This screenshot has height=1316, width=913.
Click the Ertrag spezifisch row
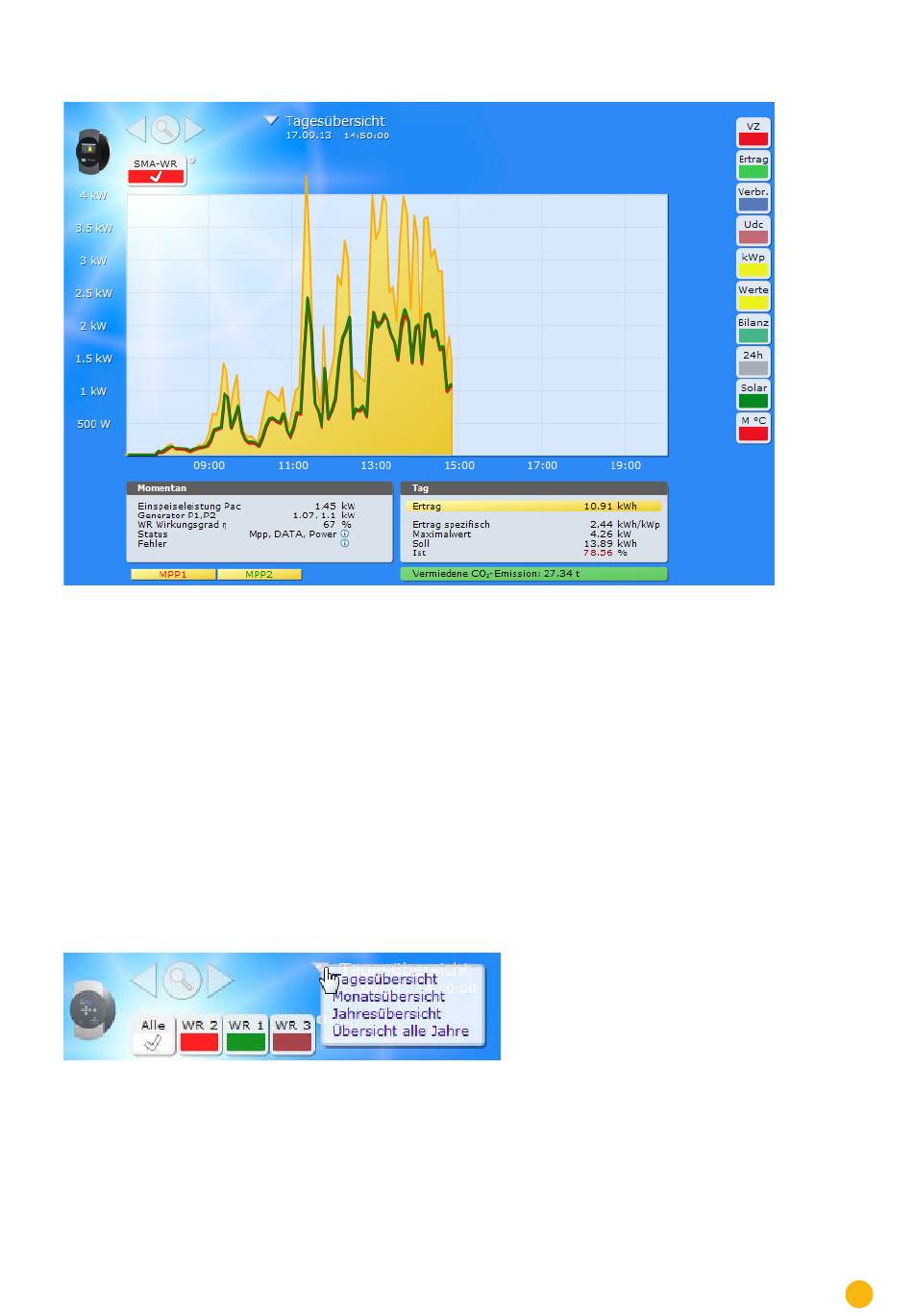536,525
